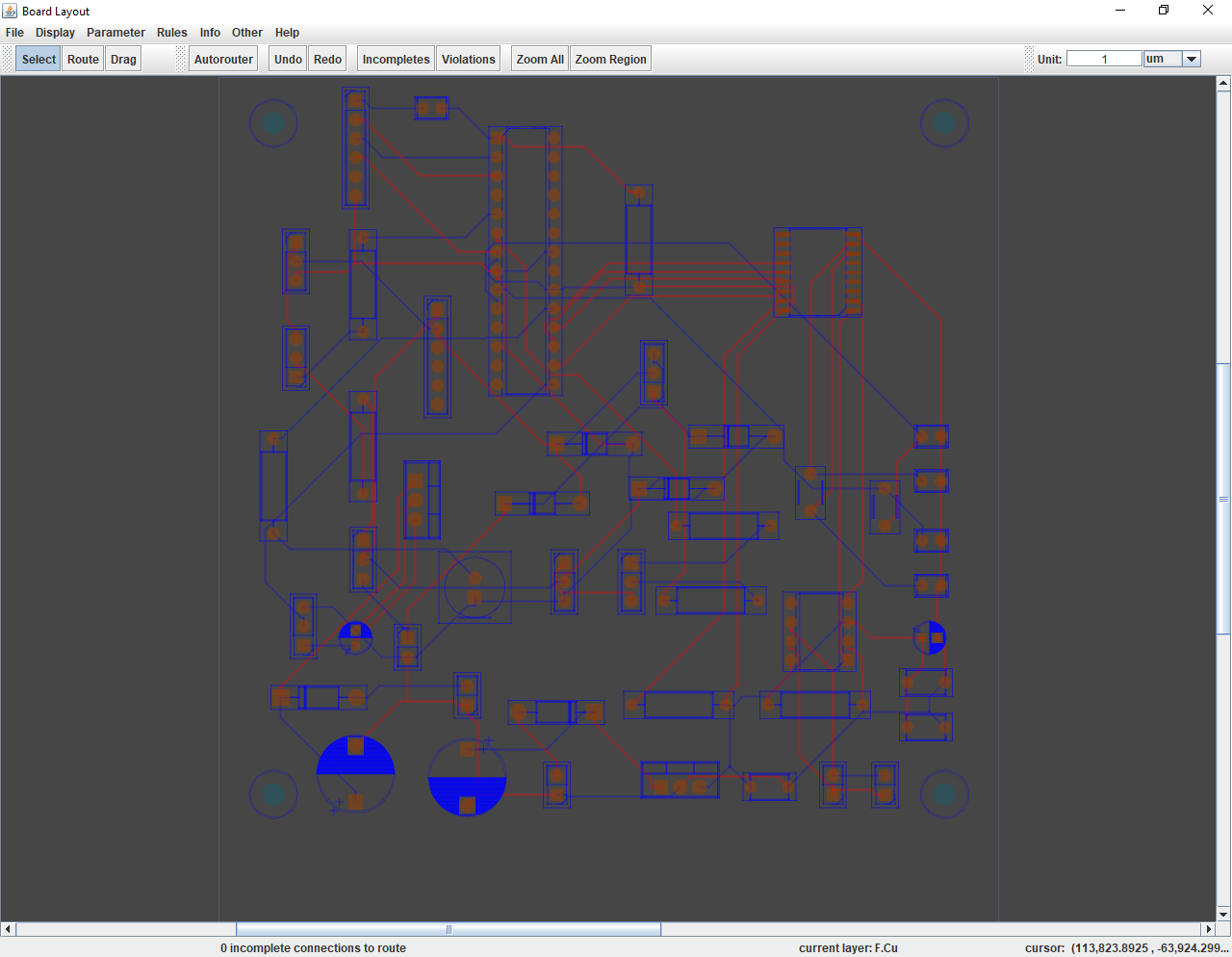Open the Rules menu

click(x=172, y=32)
